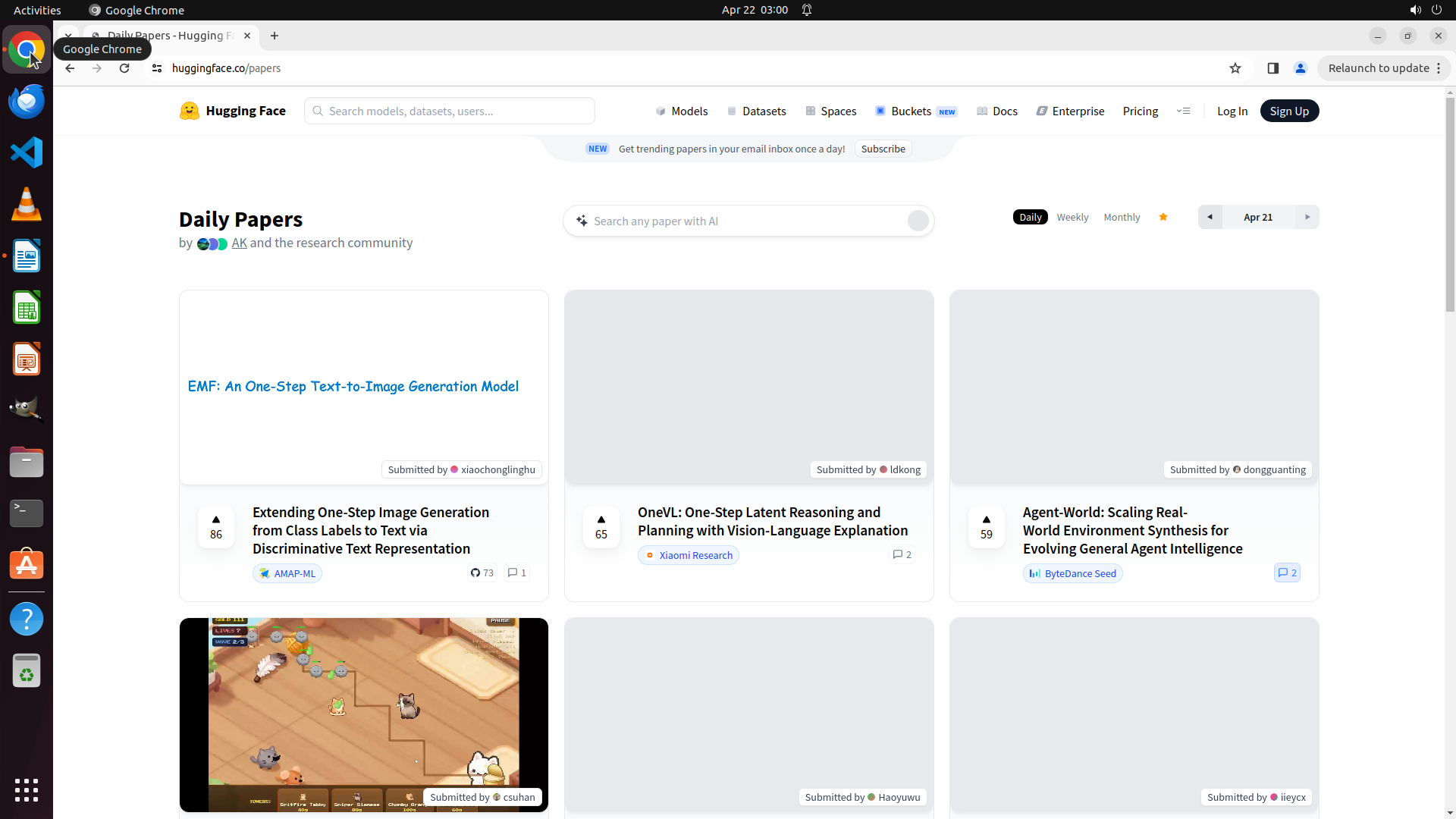Click the Hugging Face emoji logo
1456x819 pixels.
(189, 111)
